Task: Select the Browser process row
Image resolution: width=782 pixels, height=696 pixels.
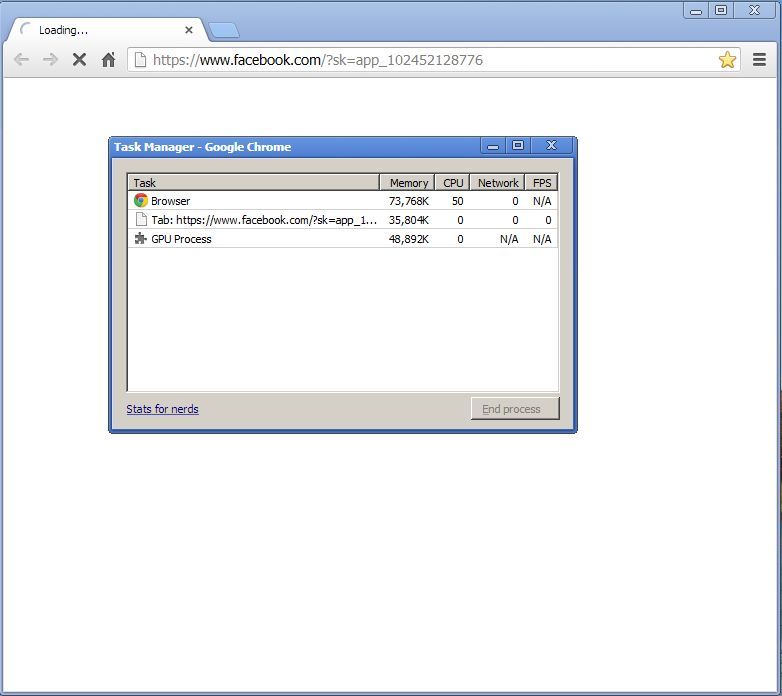Action: pos(343,201)
